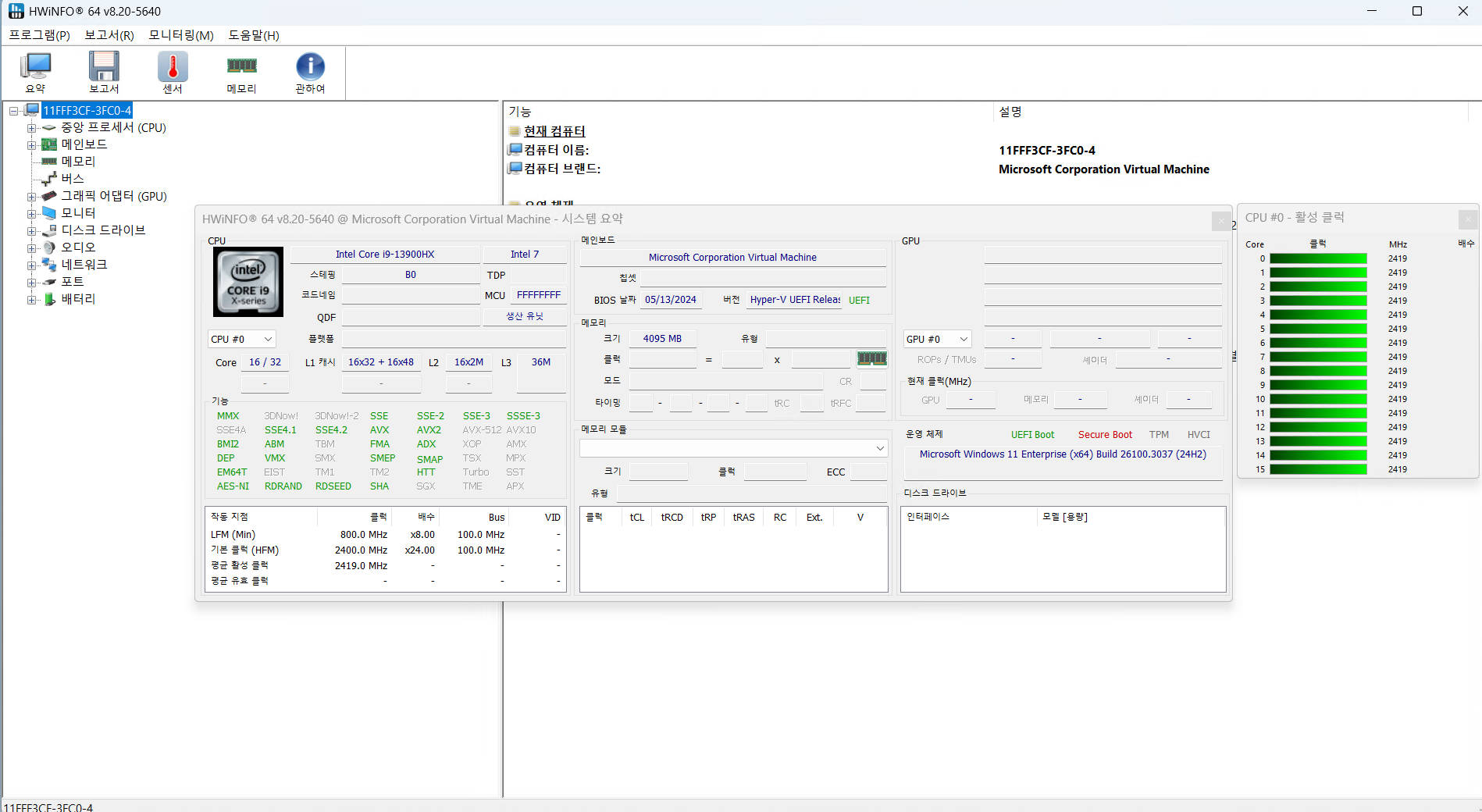Click the 포트 tree icon
This screenshot has height=812, width=1482.
49,282
